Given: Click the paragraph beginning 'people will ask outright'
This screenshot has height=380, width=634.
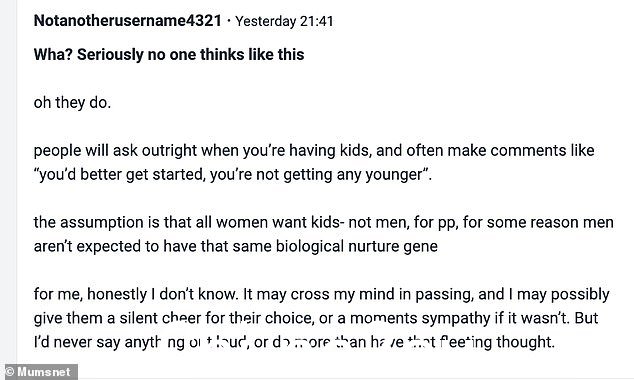Looking at the screenshot, I should 314,163.
